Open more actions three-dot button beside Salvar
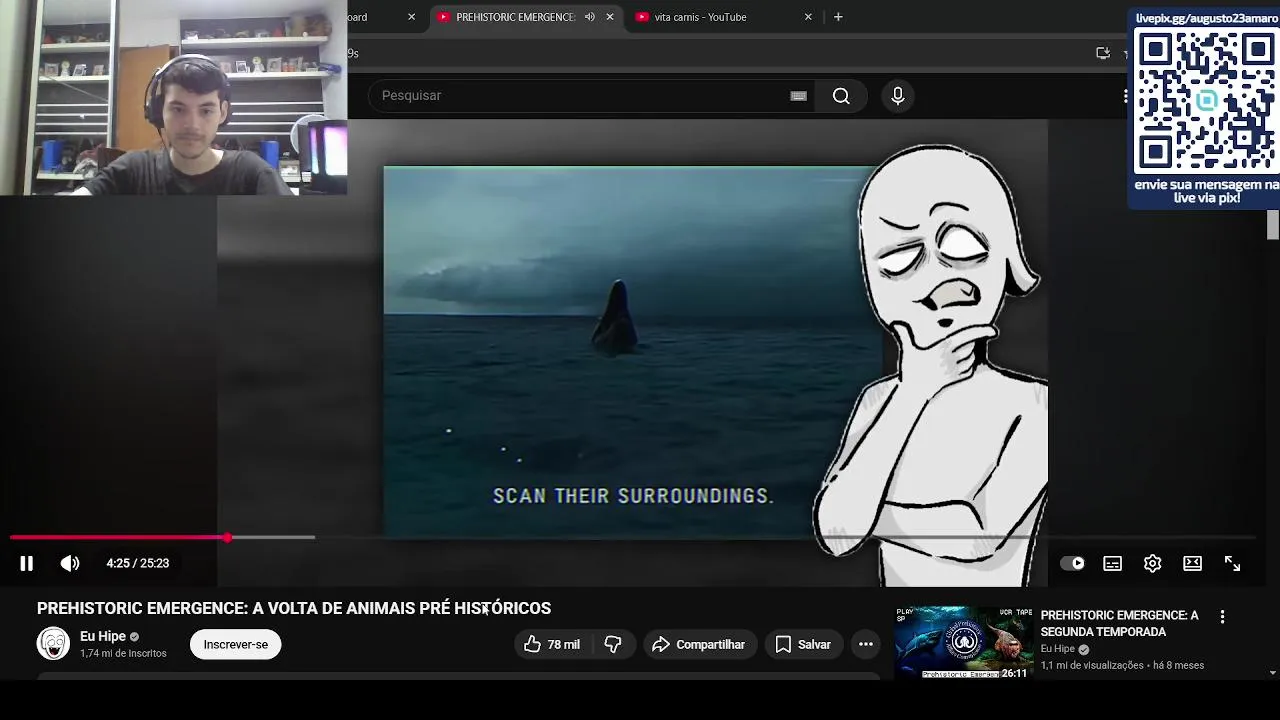This screenshot has width=1280, height=720. pos(866,645)
